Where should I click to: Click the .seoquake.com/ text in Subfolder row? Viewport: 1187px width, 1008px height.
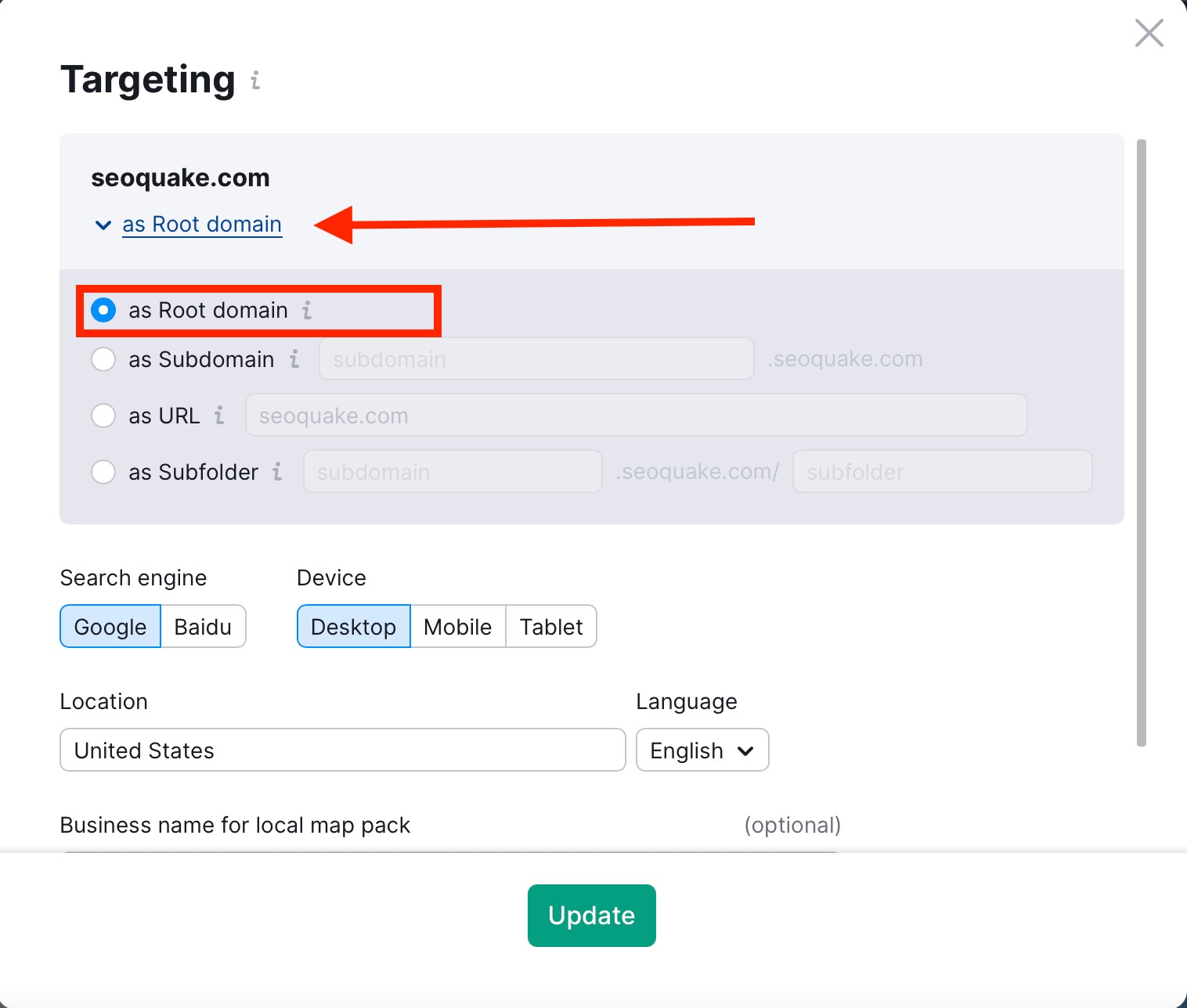pyautogui.click(x=697, y=472)
